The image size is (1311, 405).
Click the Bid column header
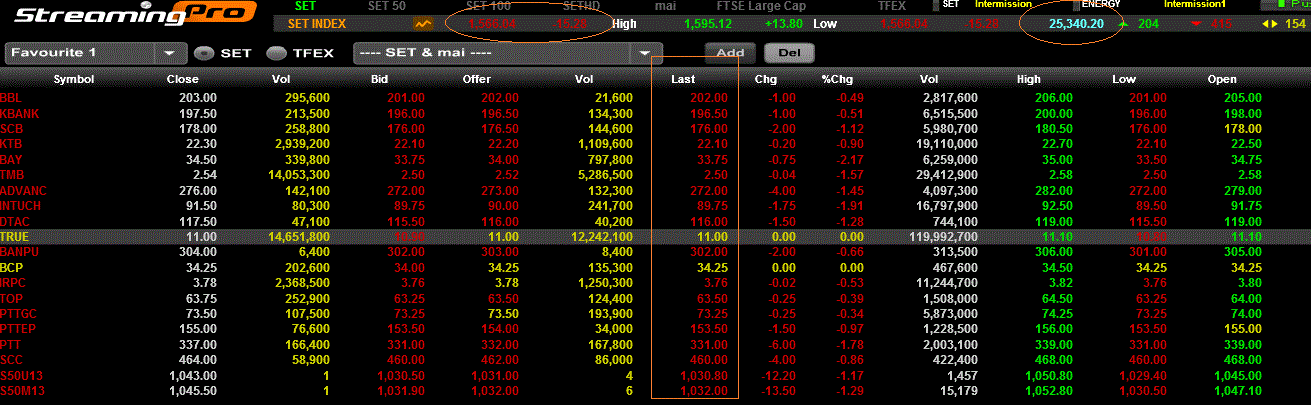click(x=378, y=79)
